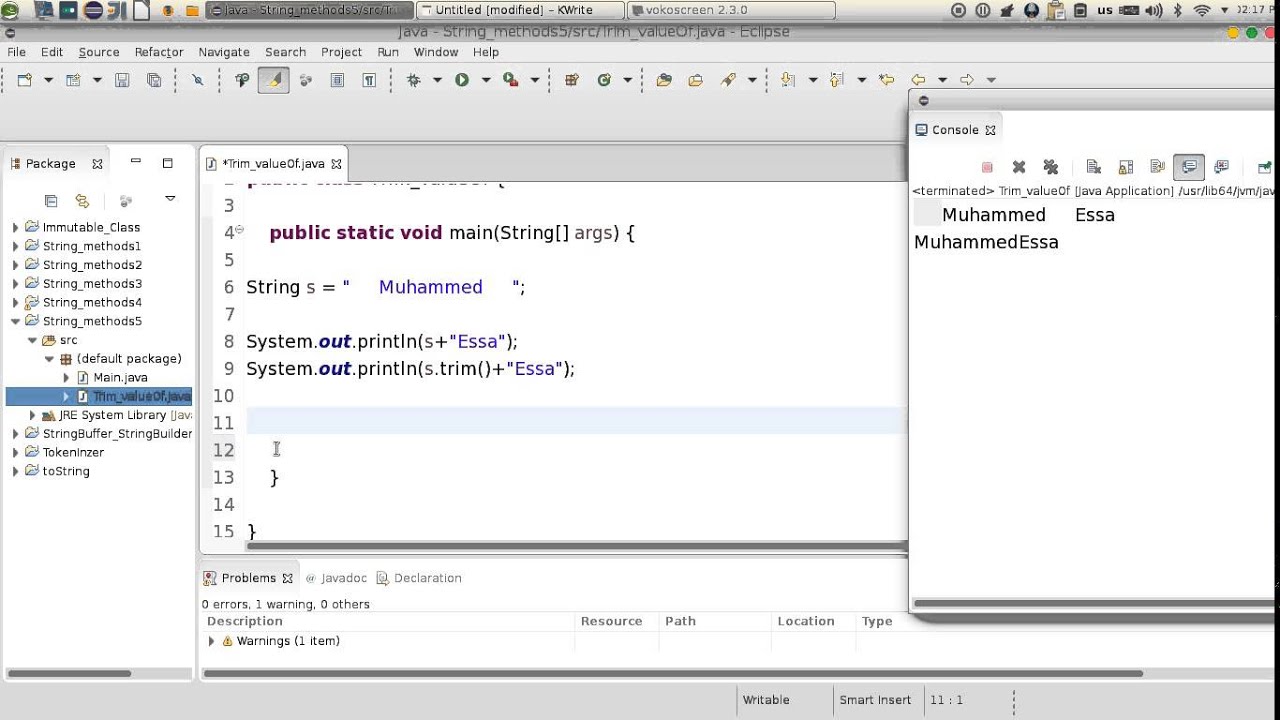Expand the String_methods3 project
Image resolution: width=1280 pixels, height=720 pixels.
pyautogui.click(x=15, y=284)
